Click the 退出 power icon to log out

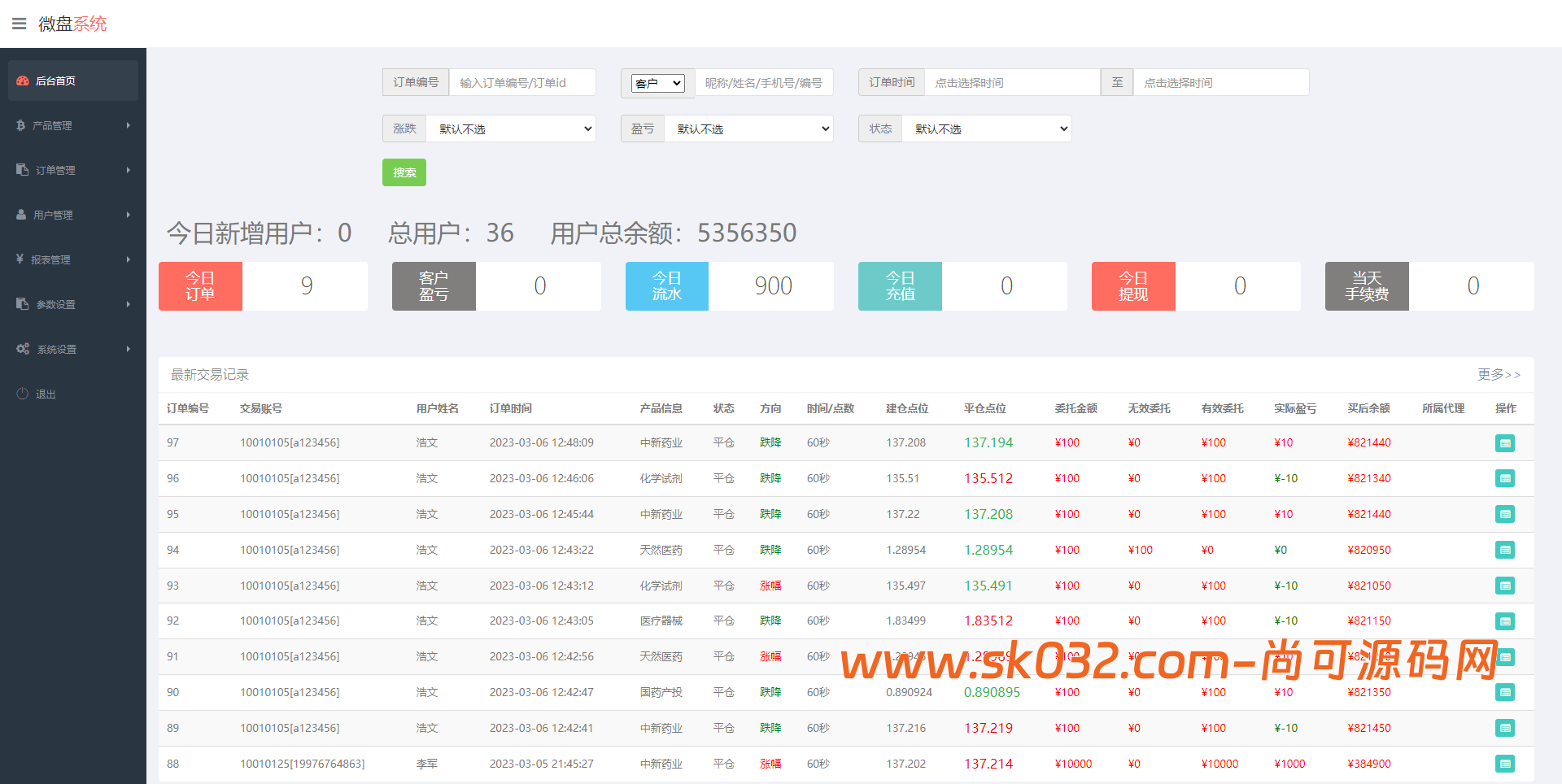pos(23,394)
